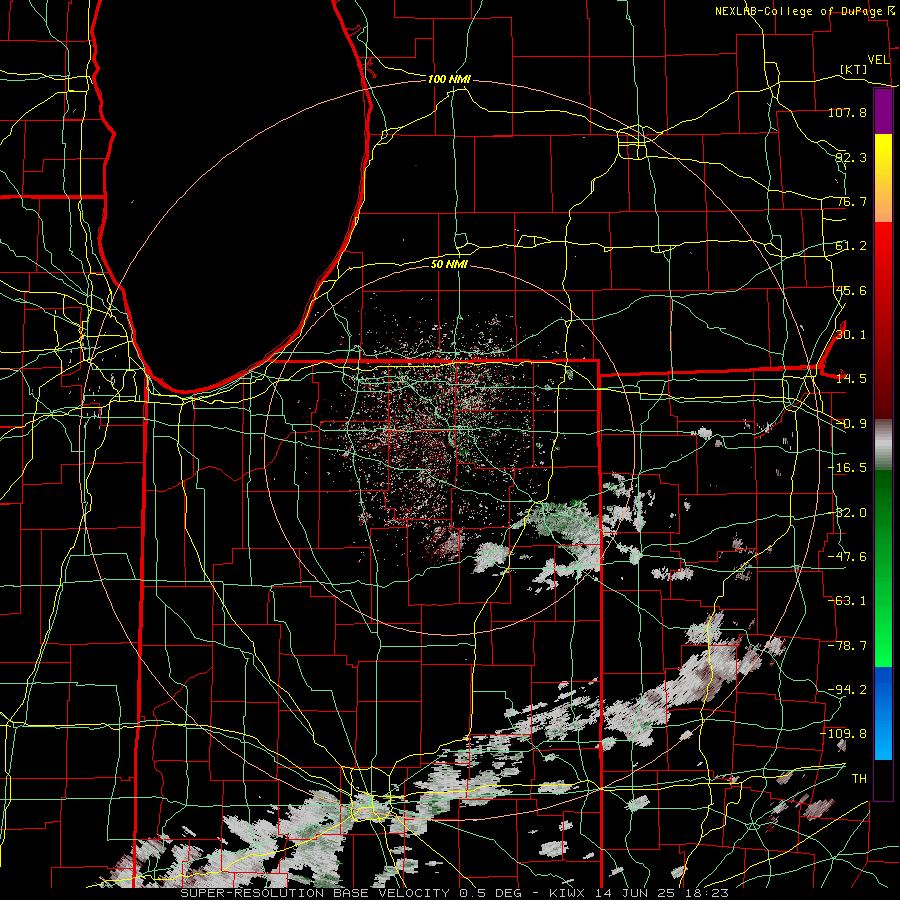The width and height of the screenshot is (900, 900).
Task: Select the 30.1 velocity scale value
Action: pos(851,335)
